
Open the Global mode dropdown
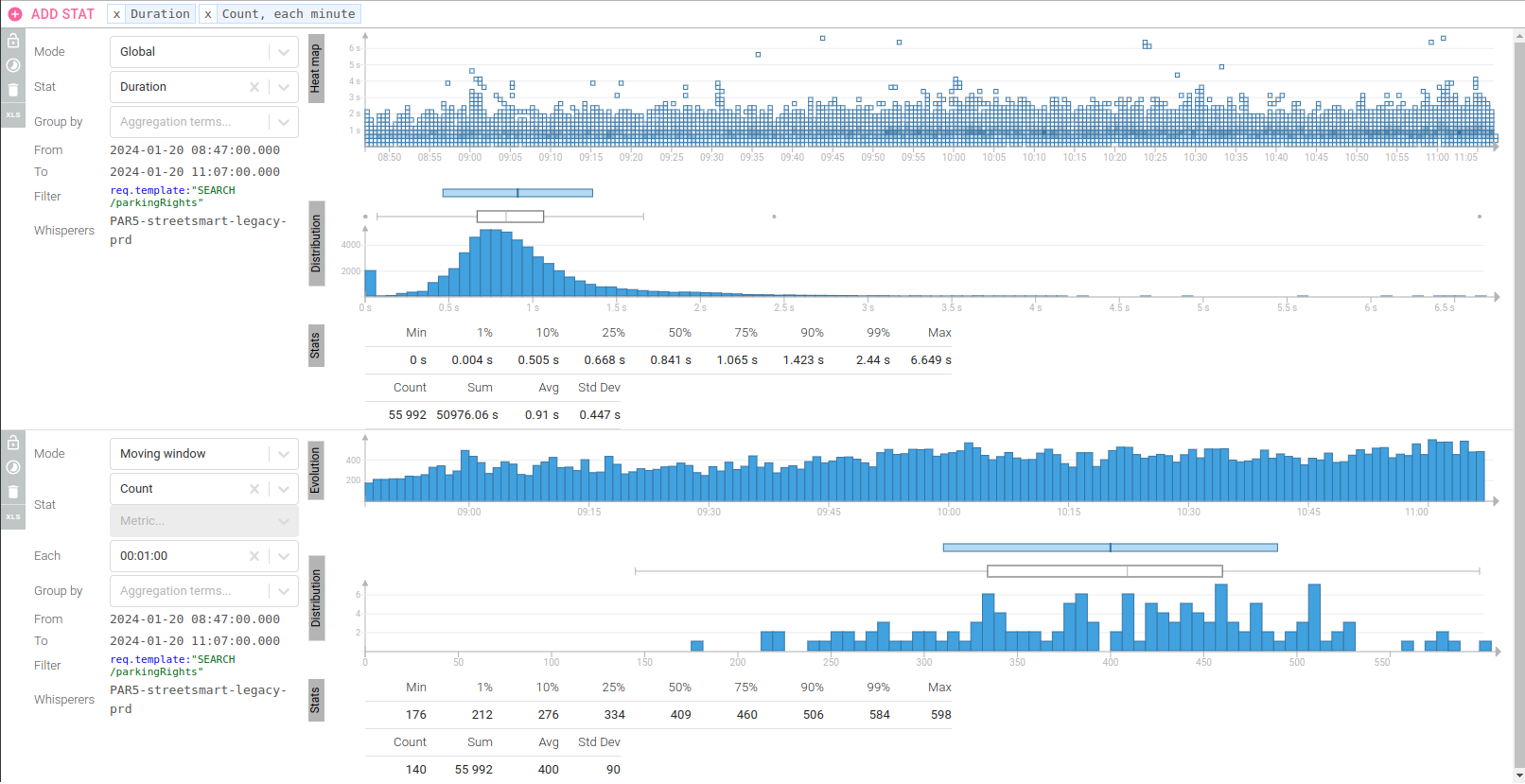[204, 52]
